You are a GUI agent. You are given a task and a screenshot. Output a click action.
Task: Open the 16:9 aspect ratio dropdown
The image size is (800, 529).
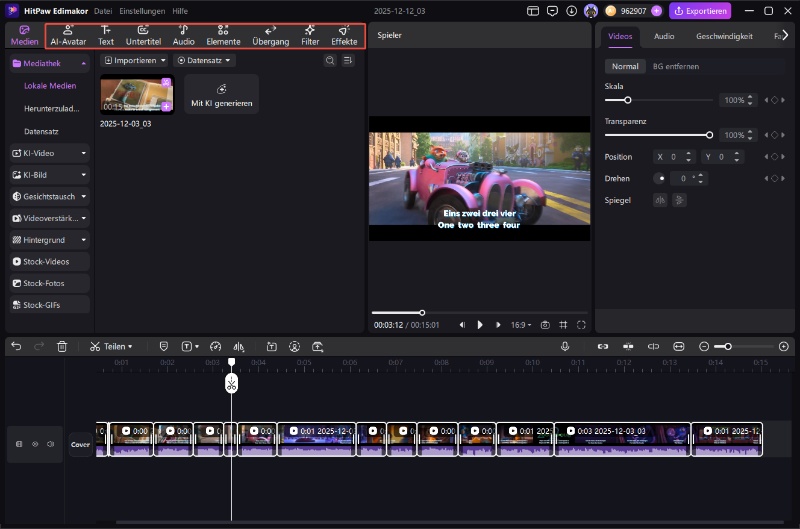pos(521,325)
